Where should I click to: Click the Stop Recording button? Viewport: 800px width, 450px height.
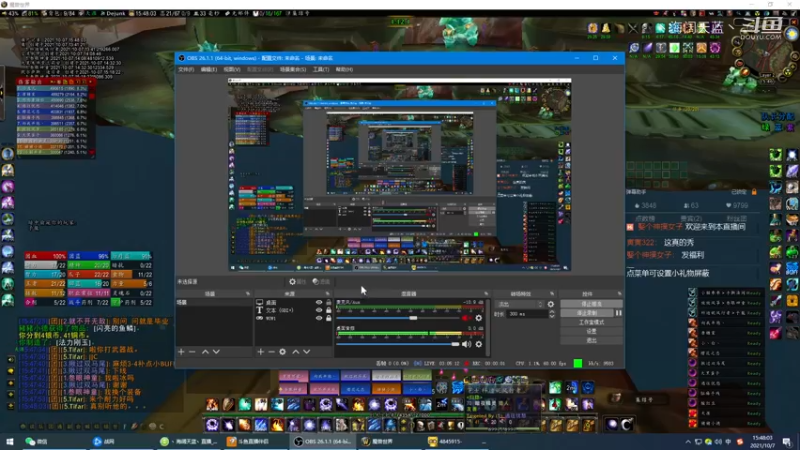[587, 313]
